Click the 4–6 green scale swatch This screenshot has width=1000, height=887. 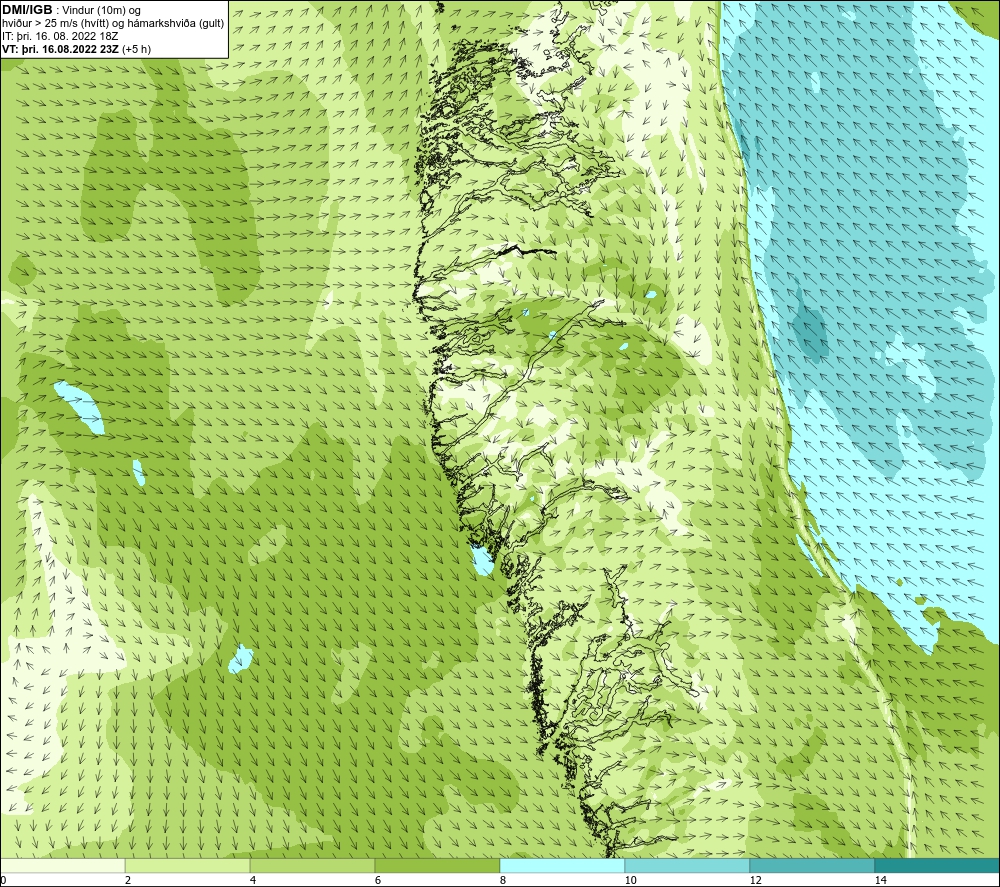coord(312,865)
